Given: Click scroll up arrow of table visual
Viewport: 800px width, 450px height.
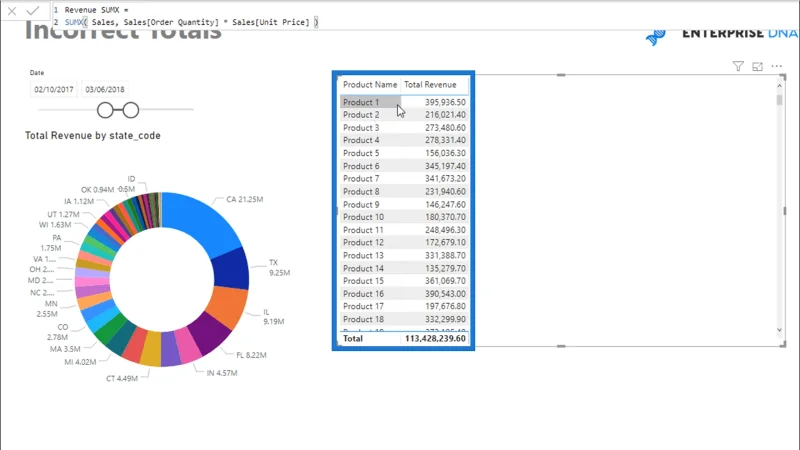Looking at the screenshot, I should 779,85.
